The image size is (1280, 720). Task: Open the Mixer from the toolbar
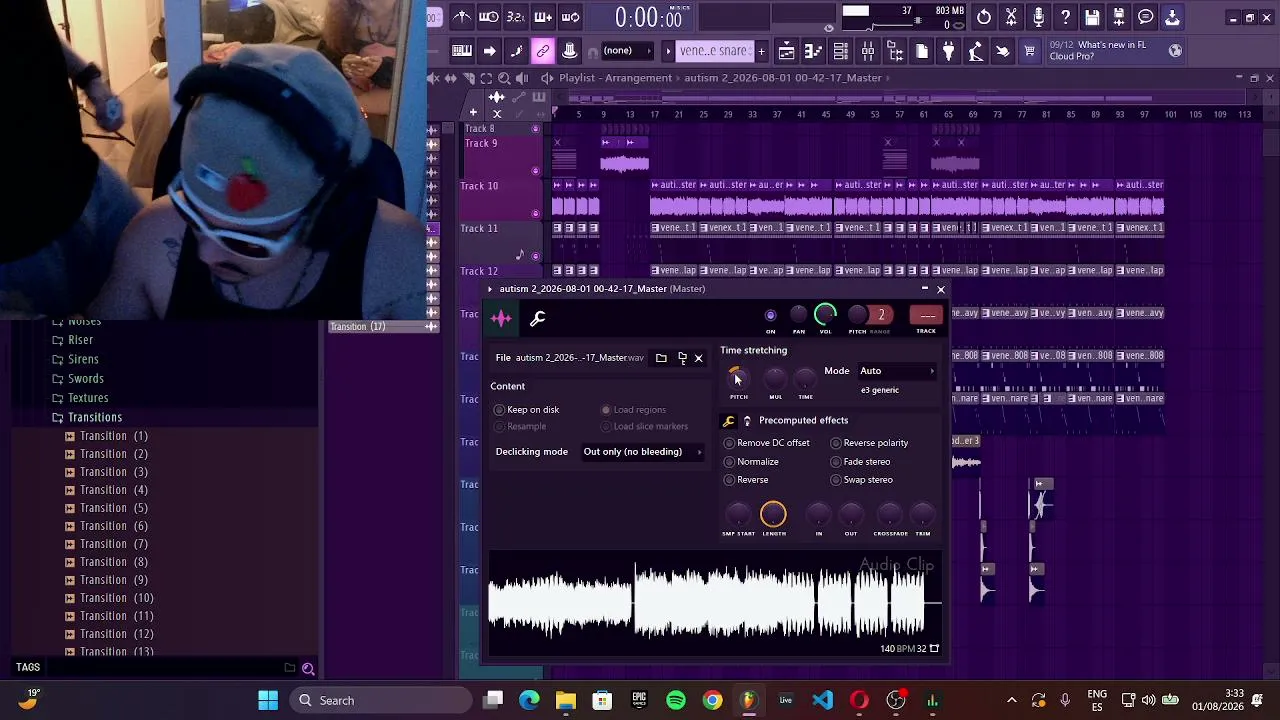click(x=867, y=51)
